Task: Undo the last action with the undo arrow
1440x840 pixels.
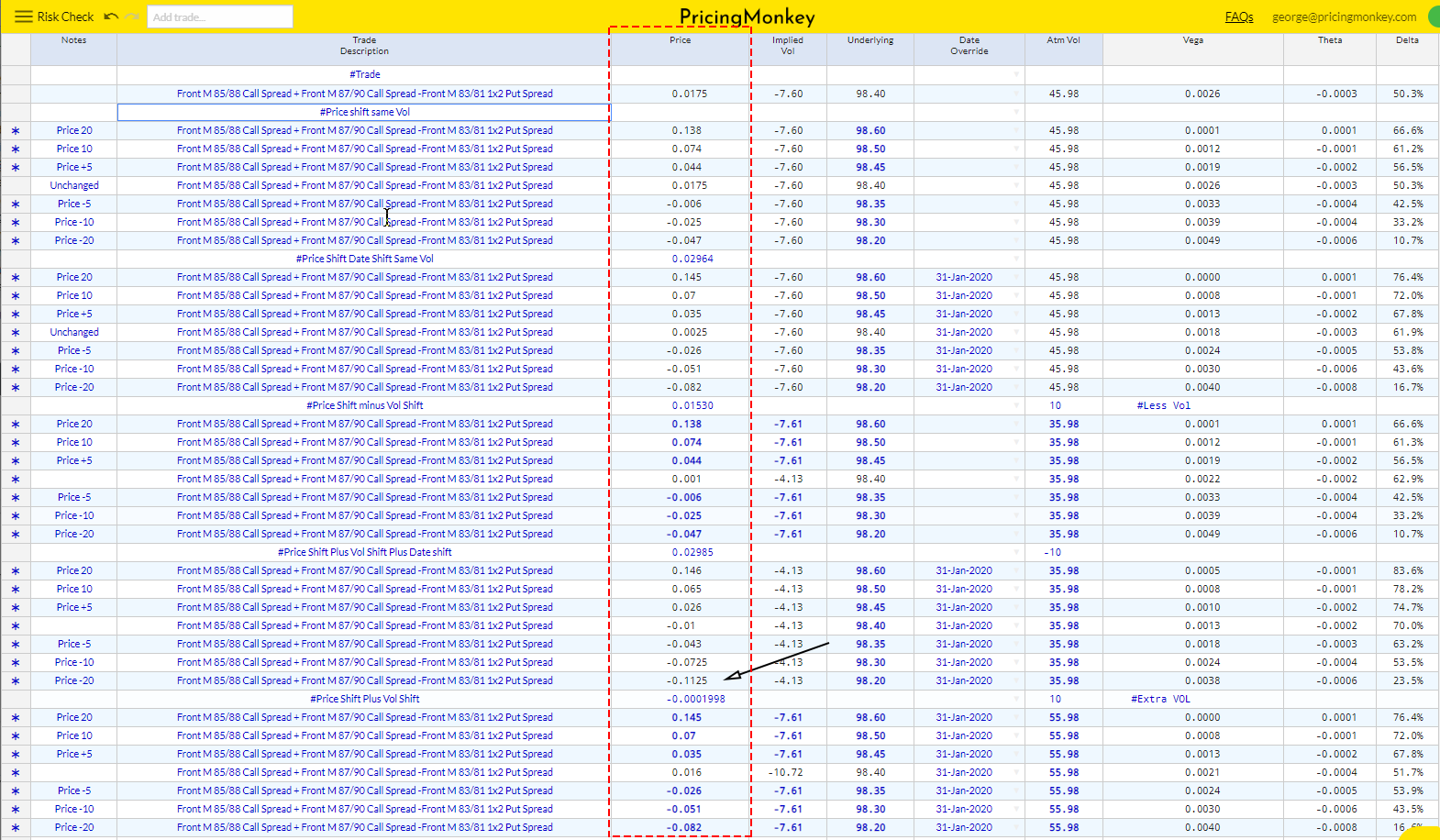Action: pos(111,17)
